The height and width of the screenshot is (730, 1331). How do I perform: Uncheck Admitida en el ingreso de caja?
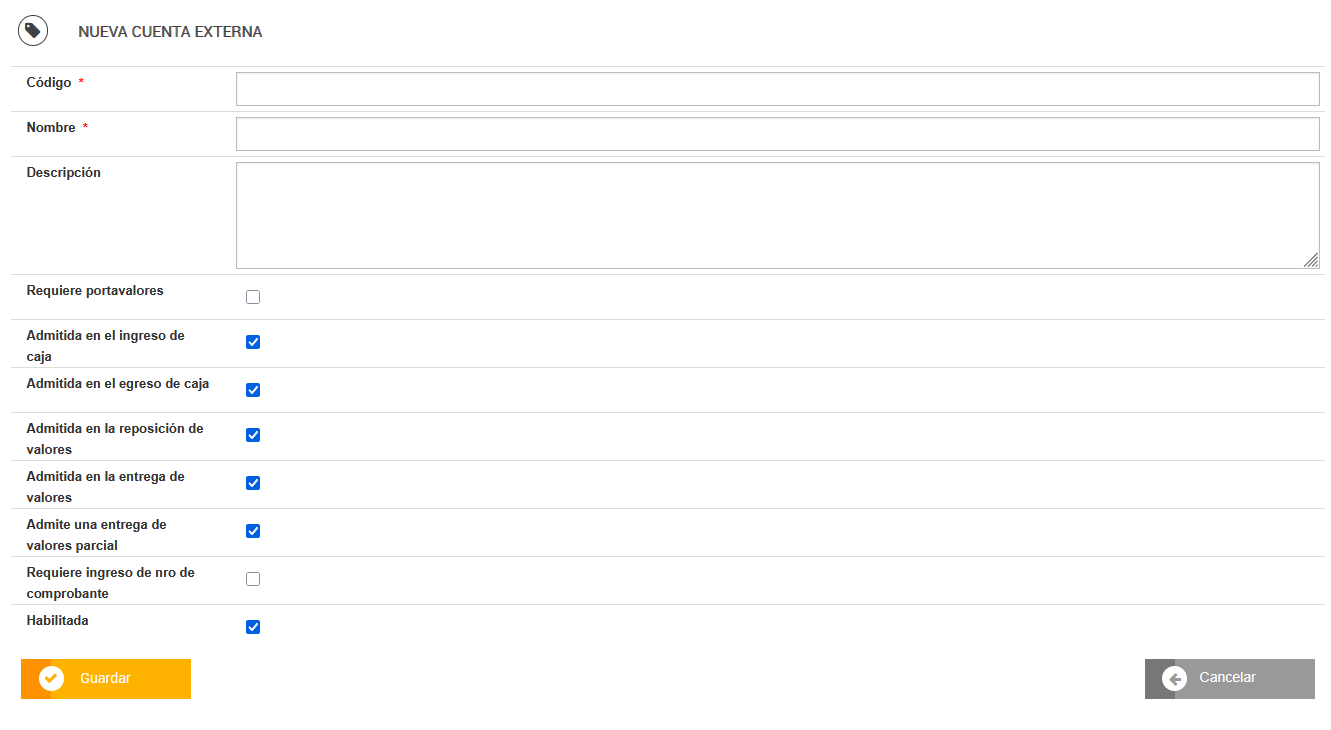click(x=253, y=342)
